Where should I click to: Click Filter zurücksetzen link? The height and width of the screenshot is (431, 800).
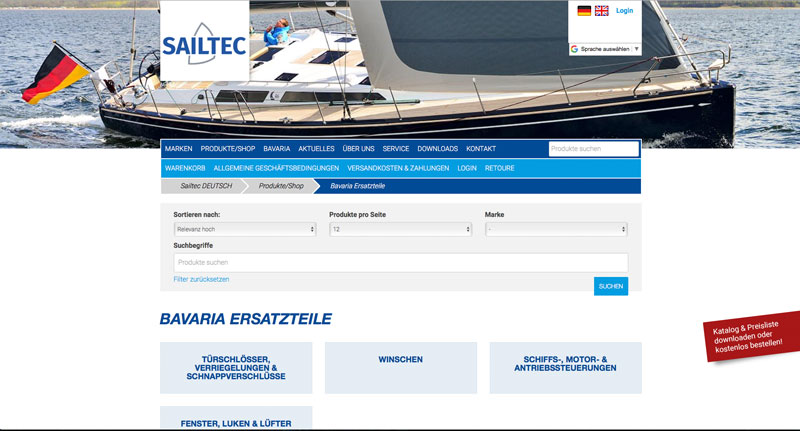(201, 280)
